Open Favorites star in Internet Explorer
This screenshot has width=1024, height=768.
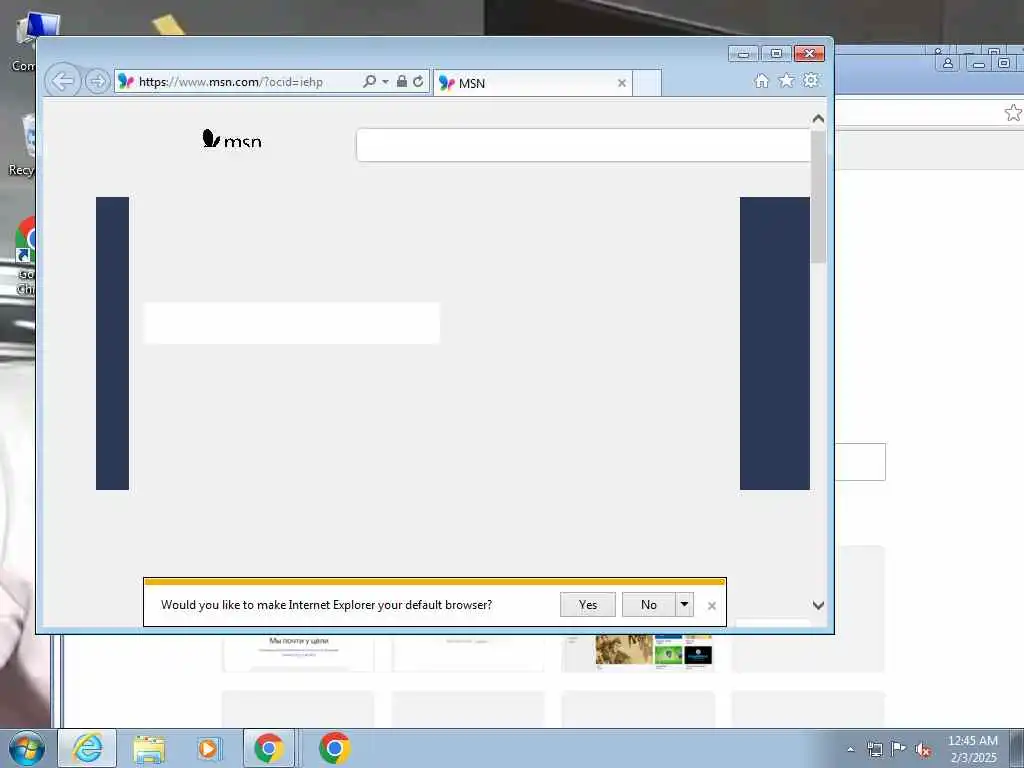pyautogui.click(x=786, y=80)
